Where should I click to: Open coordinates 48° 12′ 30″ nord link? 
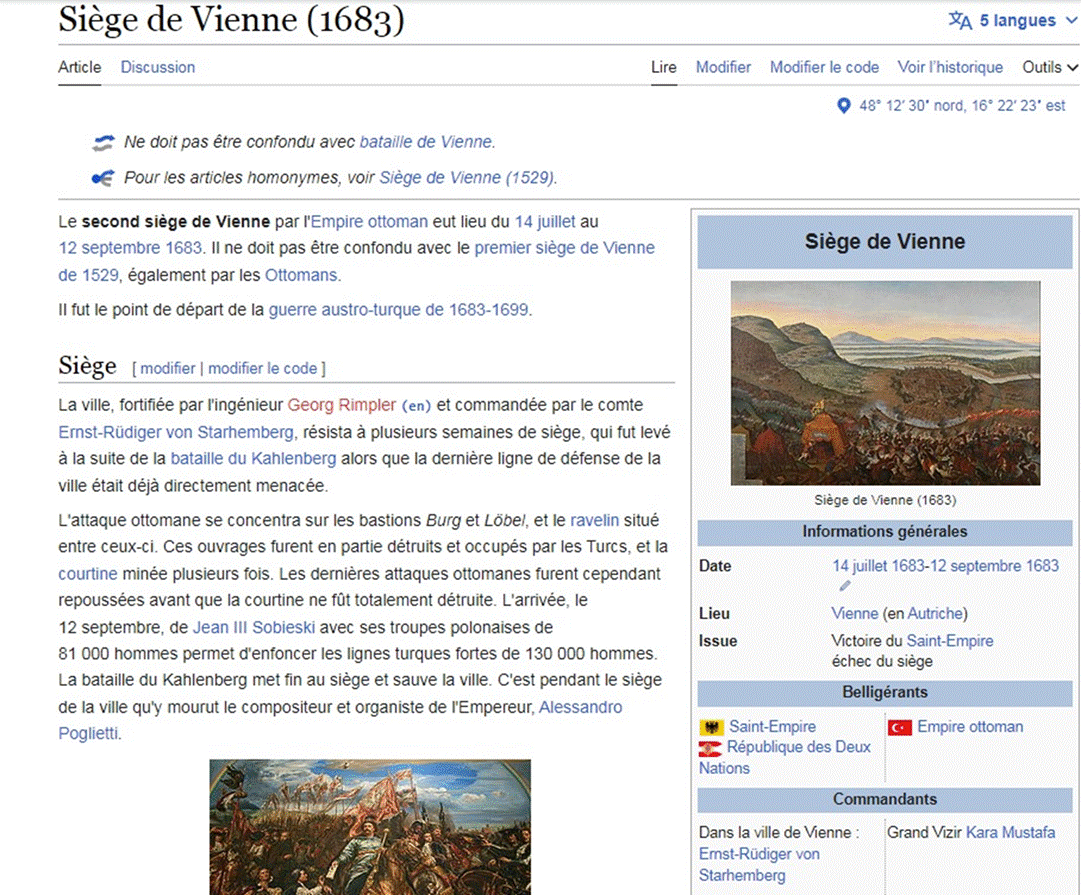coord(962,105)
